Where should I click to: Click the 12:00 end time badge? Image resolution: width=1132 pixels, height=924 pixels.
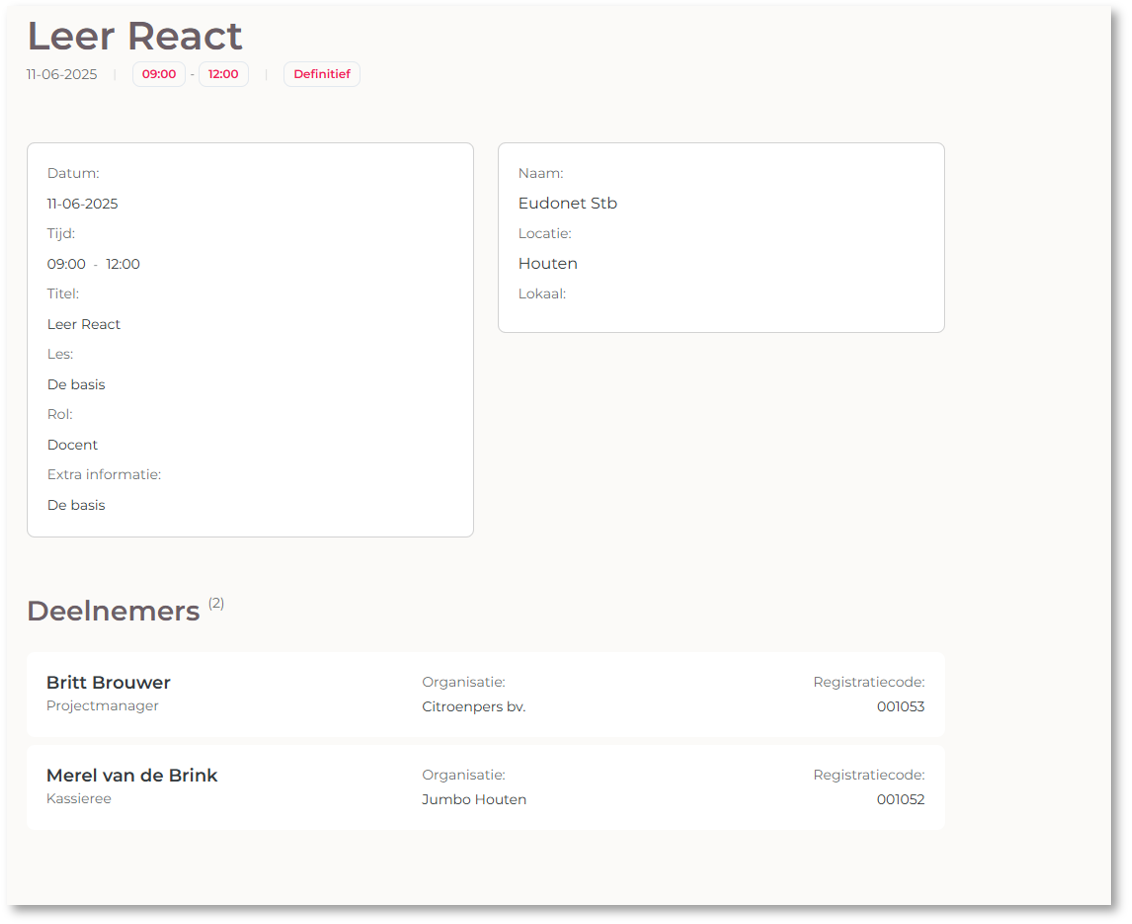tap(223, 74)
